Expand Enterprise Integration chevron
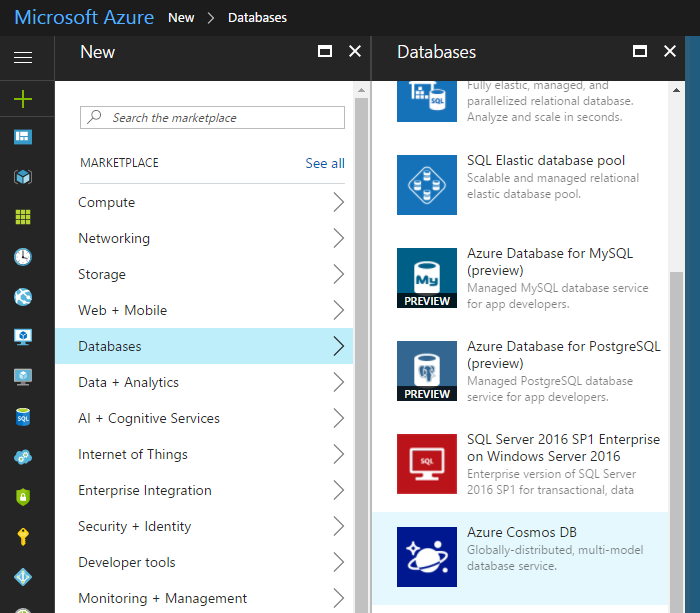The height and width of the screenshot is (613, 700). click(x=339, y=490)
